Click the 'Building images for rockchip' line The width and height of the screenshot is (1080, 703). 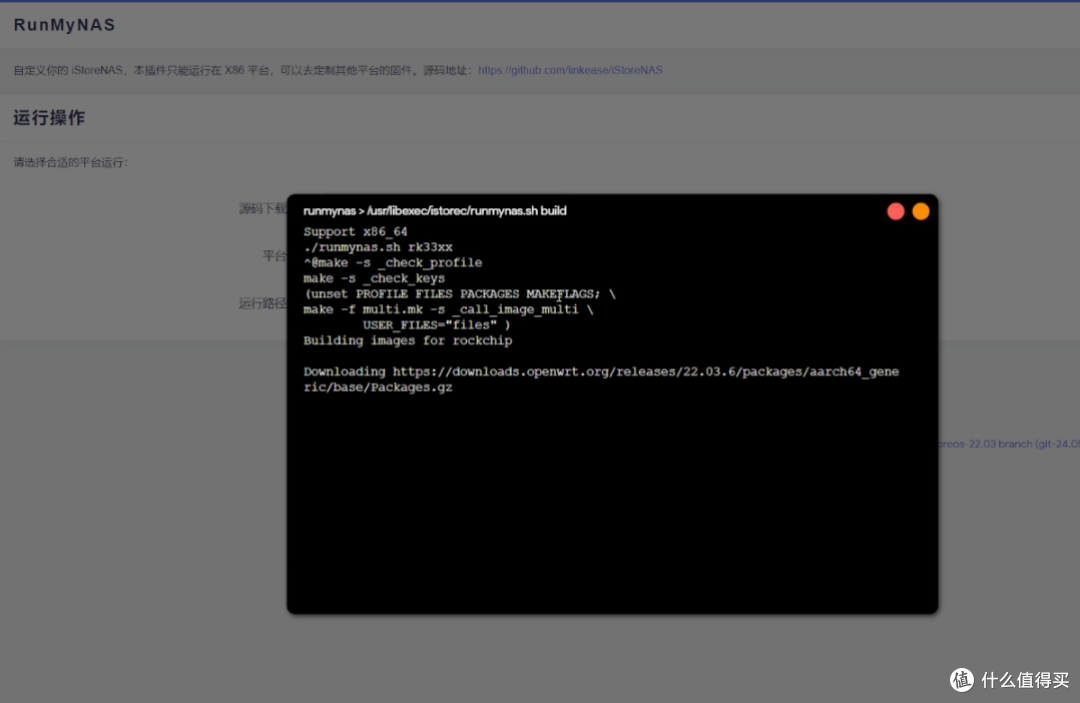408,340
